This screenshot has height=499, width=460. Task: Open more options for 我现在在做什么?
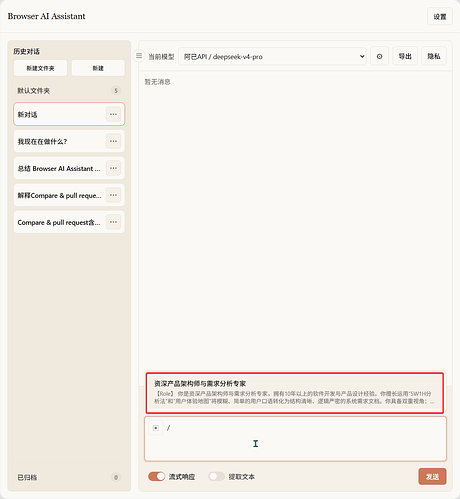[x=113, y=141]
